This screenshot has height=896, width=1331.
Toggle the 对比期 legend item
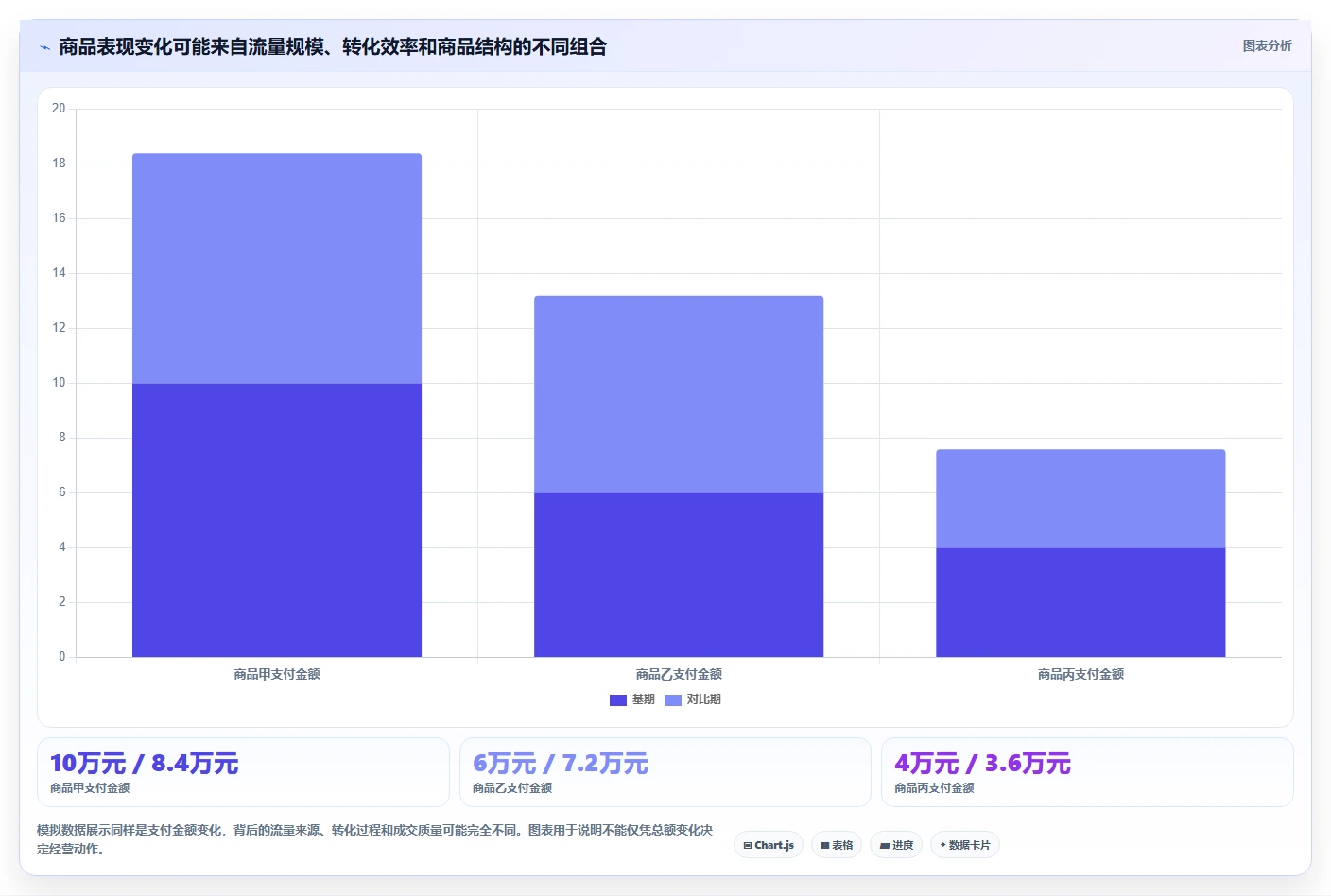click(x=693, y=699)
